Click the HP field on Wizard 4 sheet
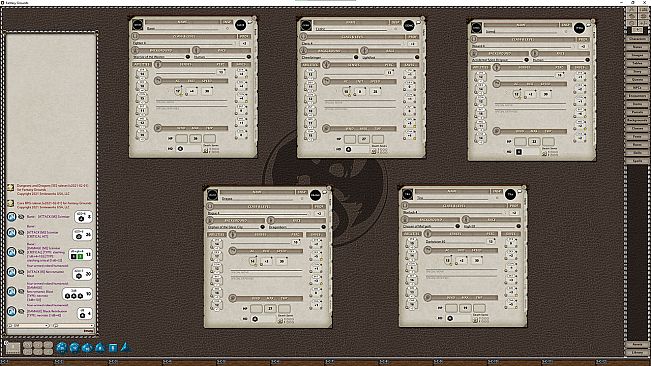Image resolution: width=651 pixels, height=366 pixels. [534, 142]
